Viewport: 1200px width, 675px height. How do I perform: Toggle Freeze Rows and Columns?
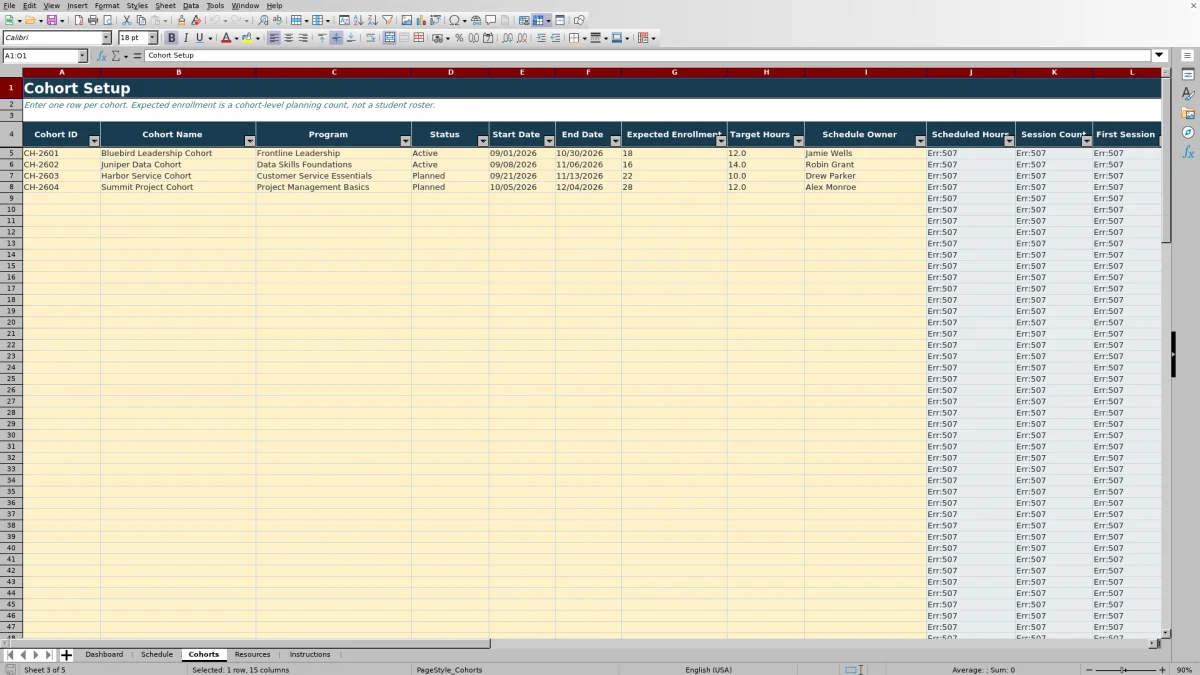tap(538, 20)
